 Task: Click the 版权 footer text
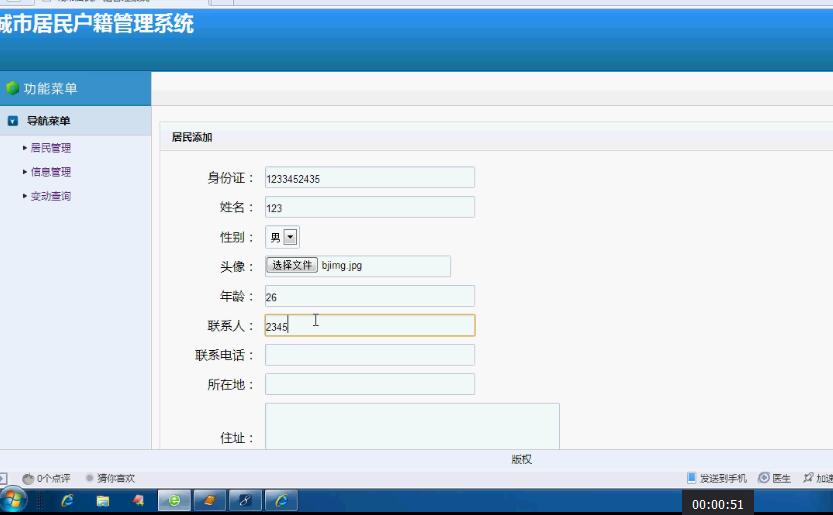[x=522, y=459]
